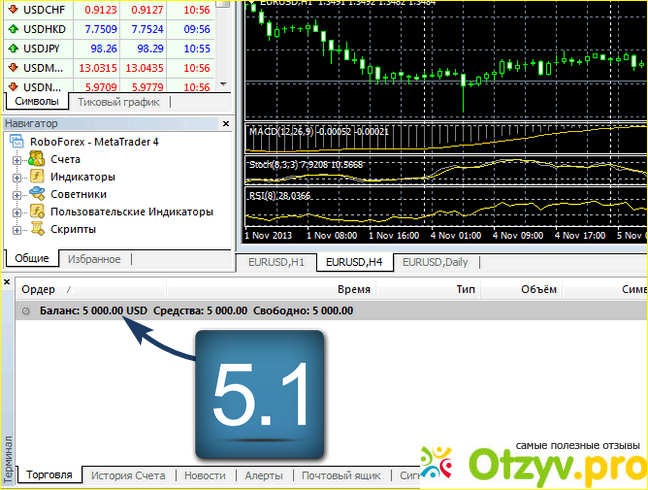Expand the Пользовательские Индикаторы node

(17, 212)
